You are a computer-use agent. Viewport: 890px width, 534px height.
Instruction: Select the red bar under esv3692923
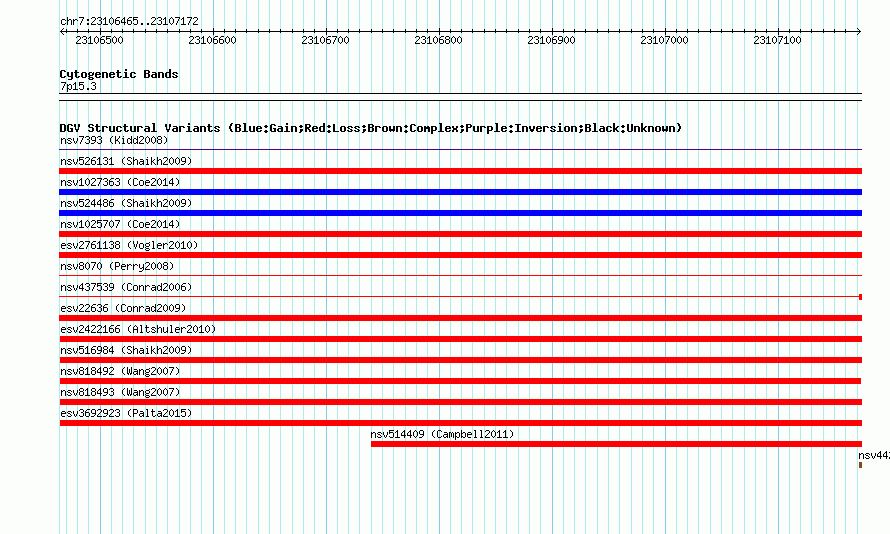click(460, 423)
